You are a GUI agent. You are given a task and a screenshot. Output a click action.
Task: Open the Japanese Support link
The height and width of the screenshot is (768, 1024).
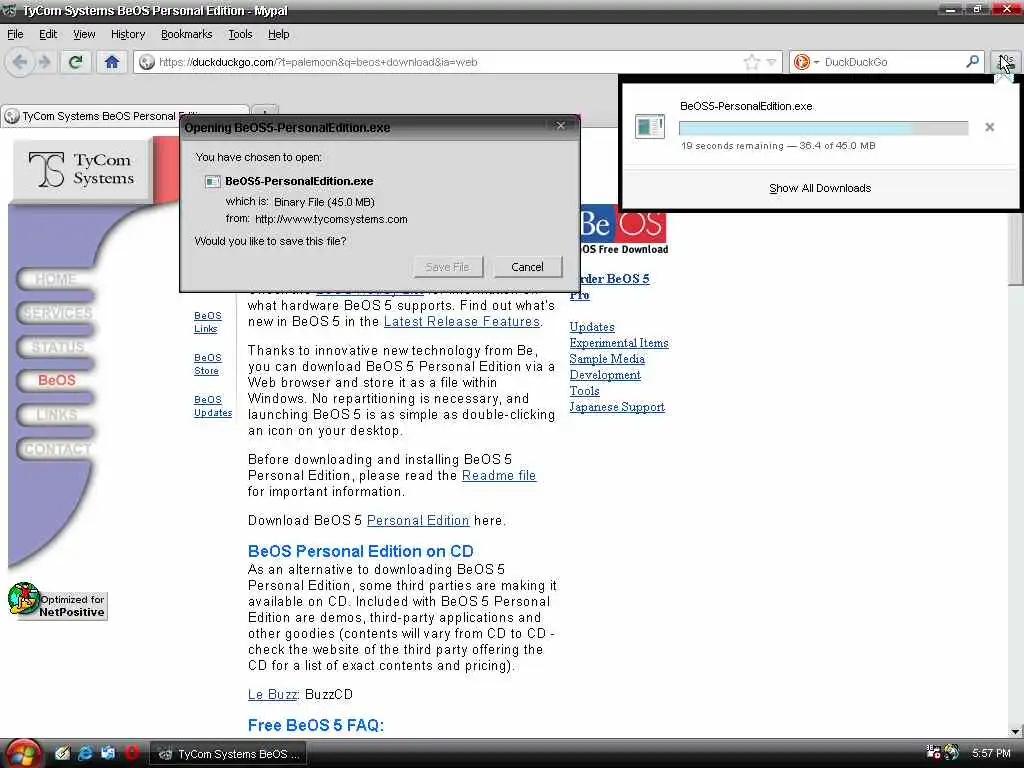617,407
